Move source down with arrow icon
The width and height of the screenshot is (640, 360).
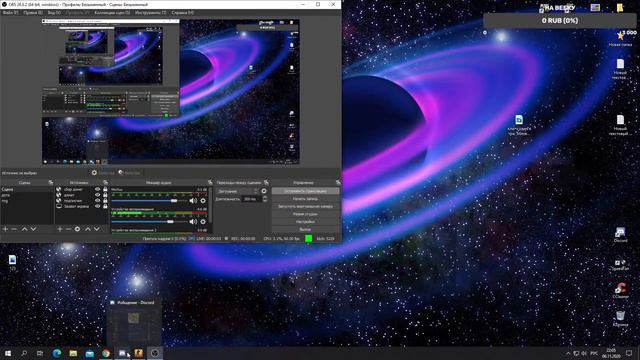[x=97, y=229]
